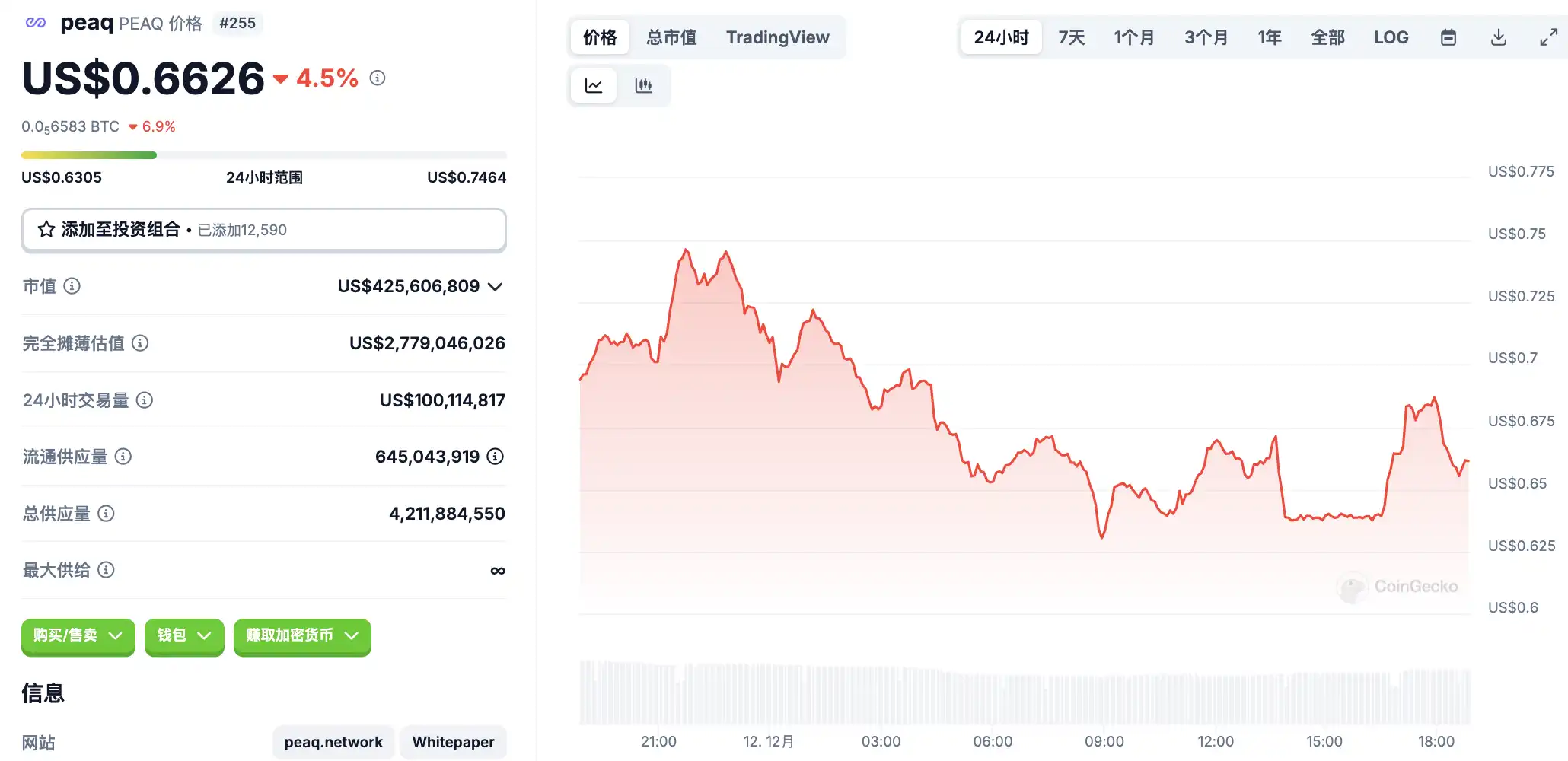Download the chart data
Viewport: 1568px width, 761px height.
[x=1498, y=37]
